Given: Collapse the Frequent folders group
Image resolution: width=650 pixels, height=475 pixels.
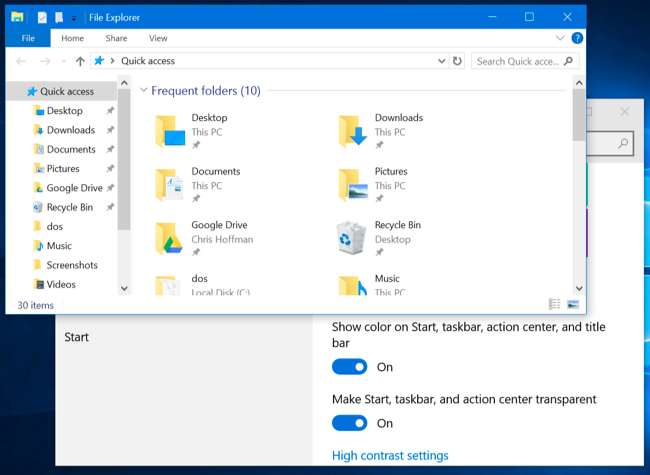Looking at the screenshot, I should [x=144, y=91].
